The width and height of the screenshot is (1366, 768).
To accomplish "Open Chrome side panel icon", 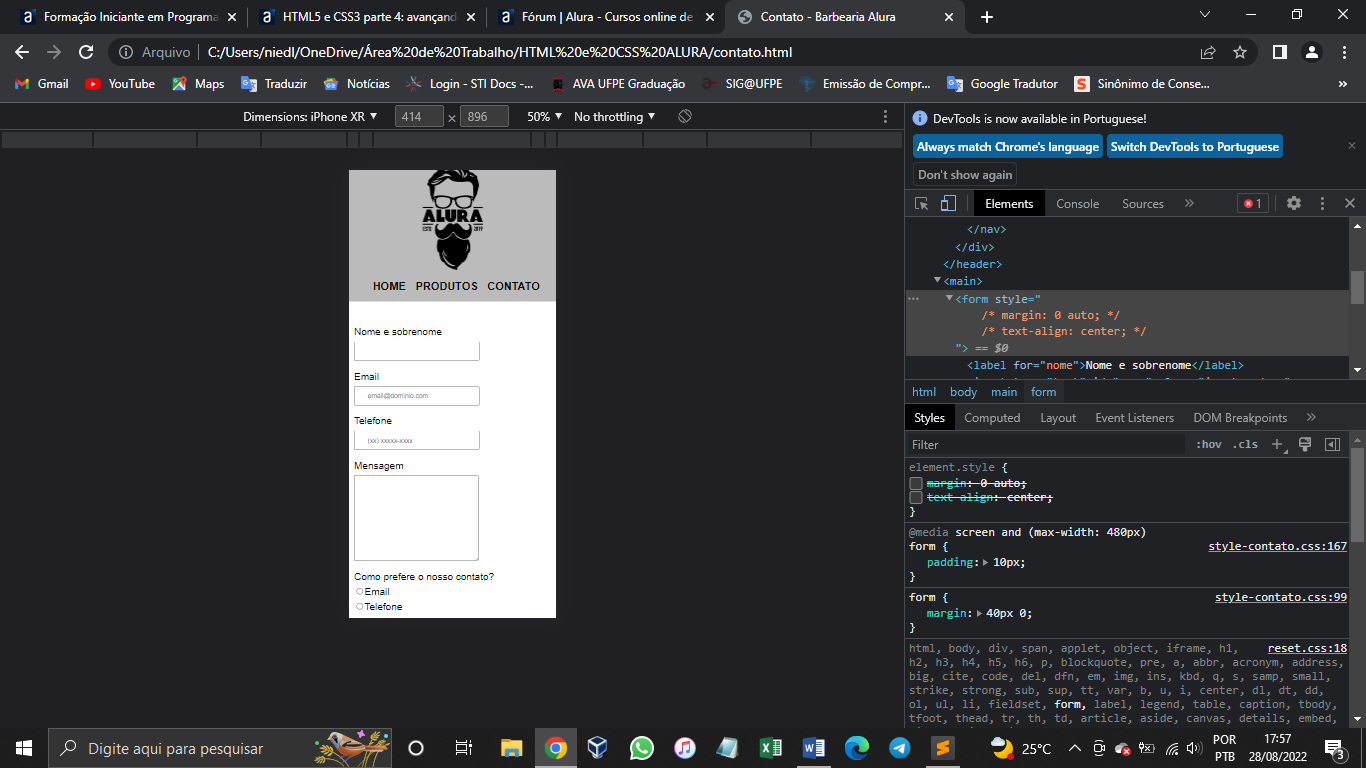I will 1279,52.
